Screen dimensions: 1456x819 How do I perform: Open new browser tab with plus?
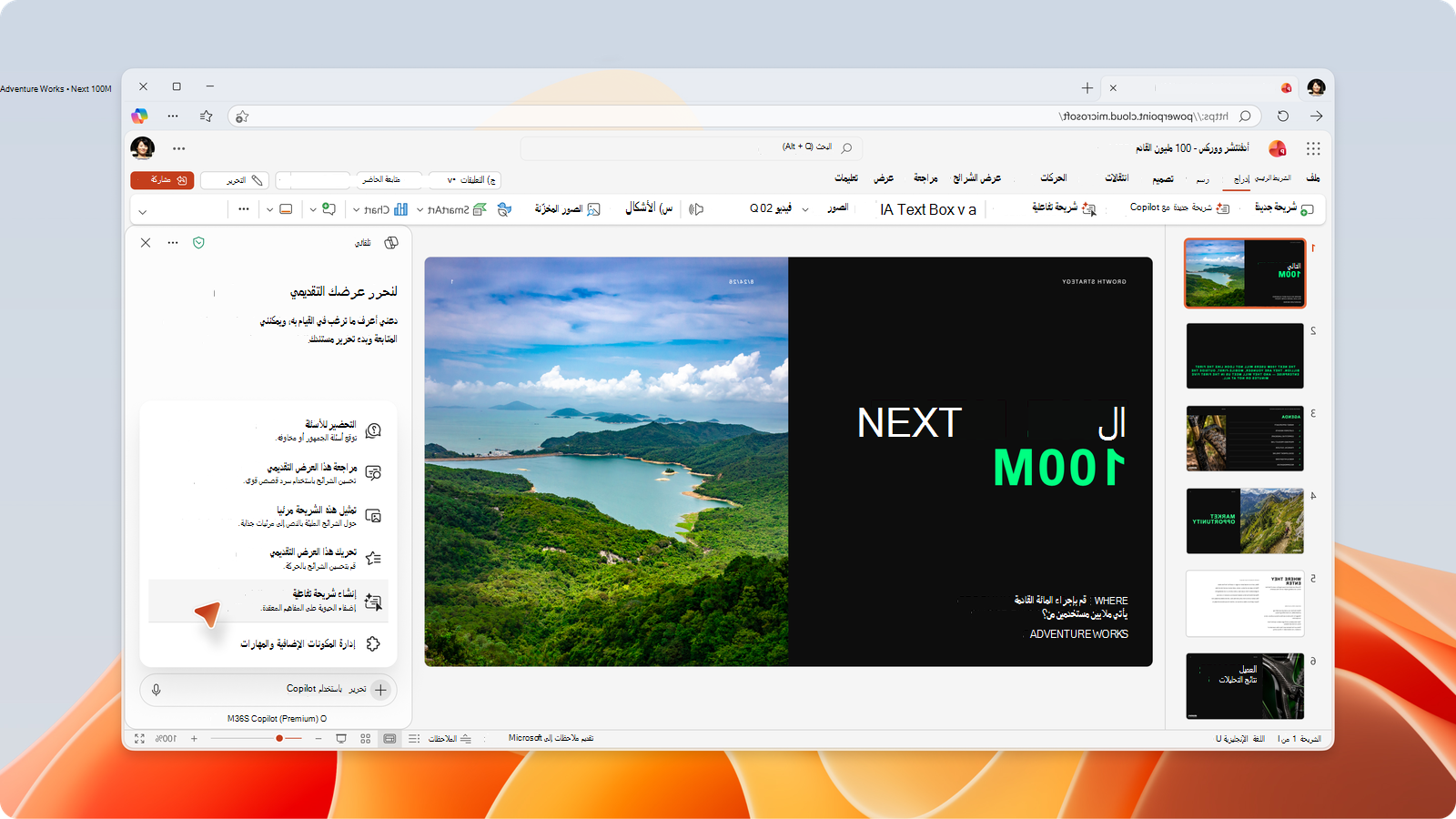coord(1087,88)
